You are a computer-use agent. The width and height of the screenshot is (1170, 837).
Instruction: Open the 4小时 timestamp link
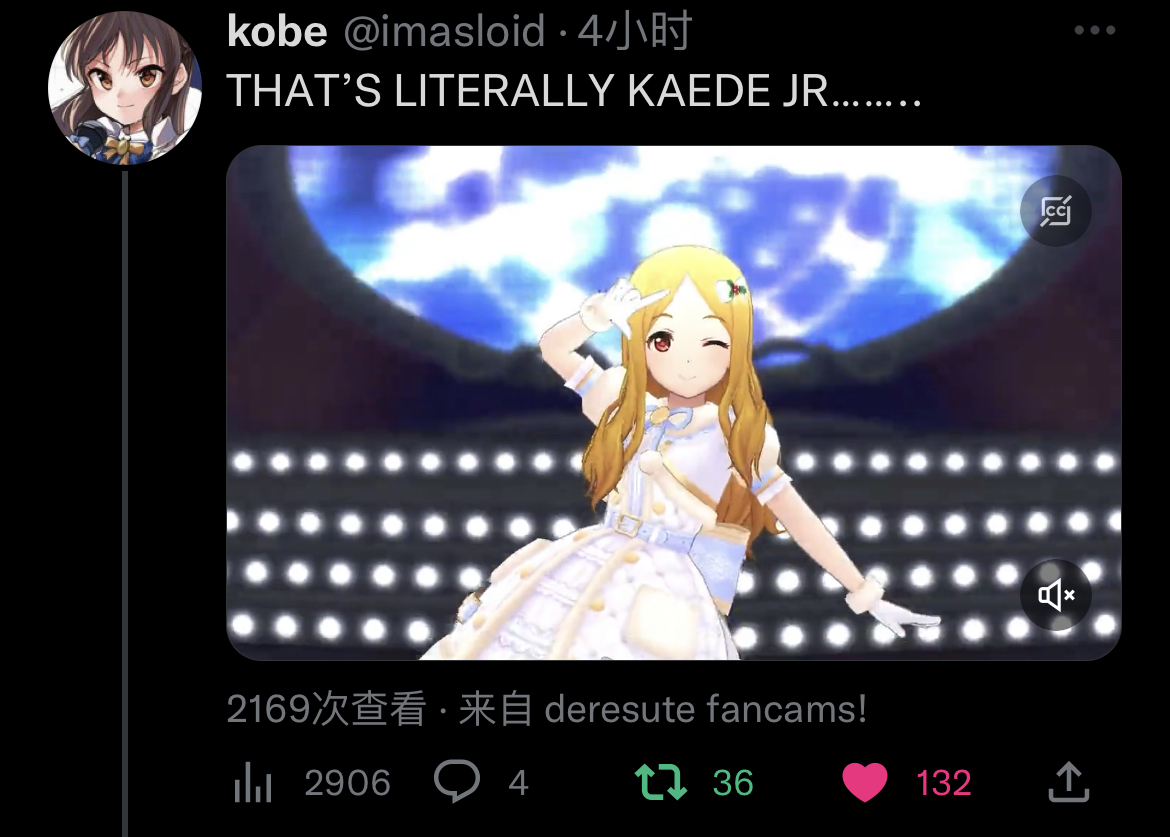[x=635, y=31]
